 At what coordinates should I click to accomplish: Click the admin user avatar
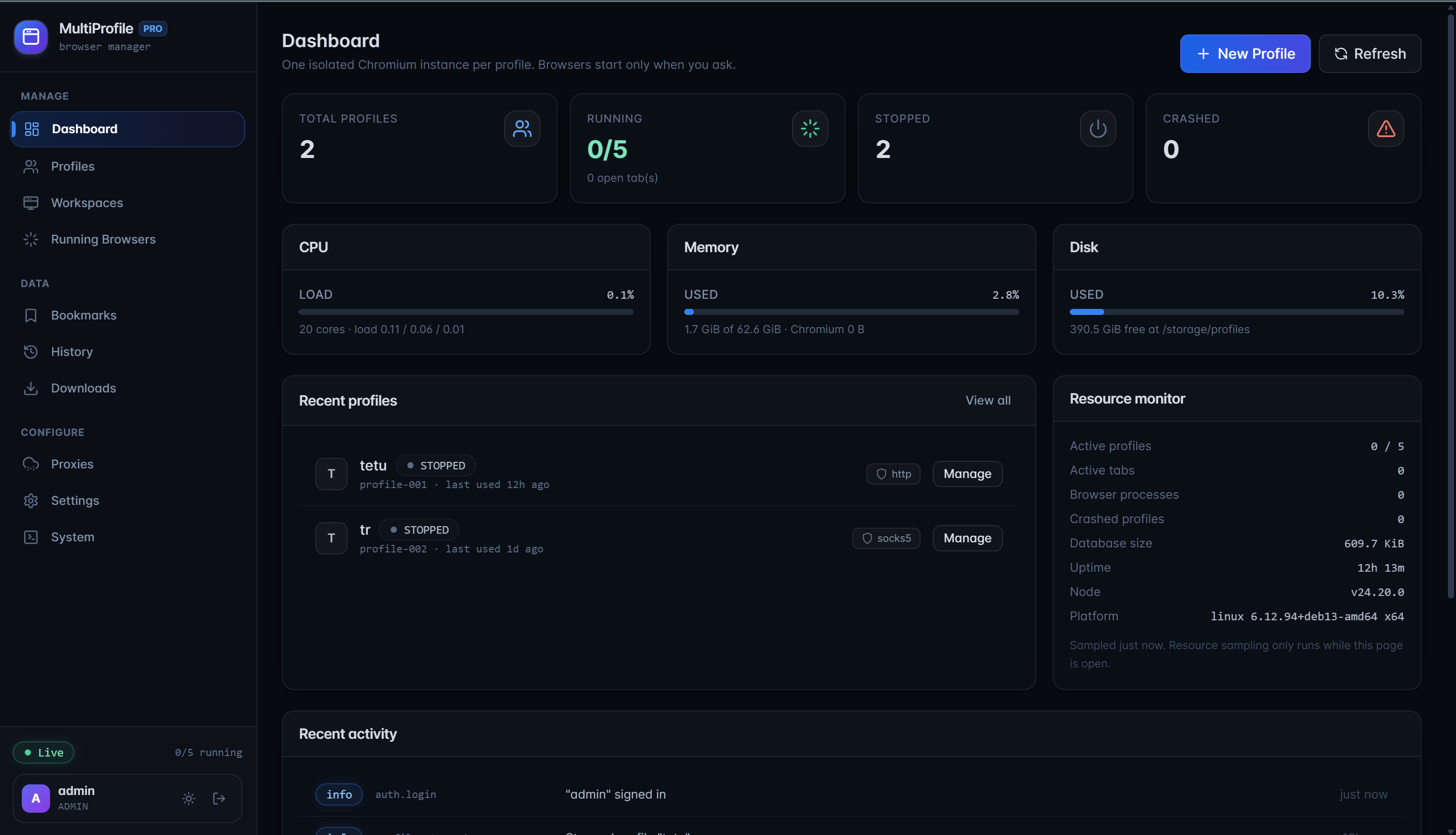[35, 799]
